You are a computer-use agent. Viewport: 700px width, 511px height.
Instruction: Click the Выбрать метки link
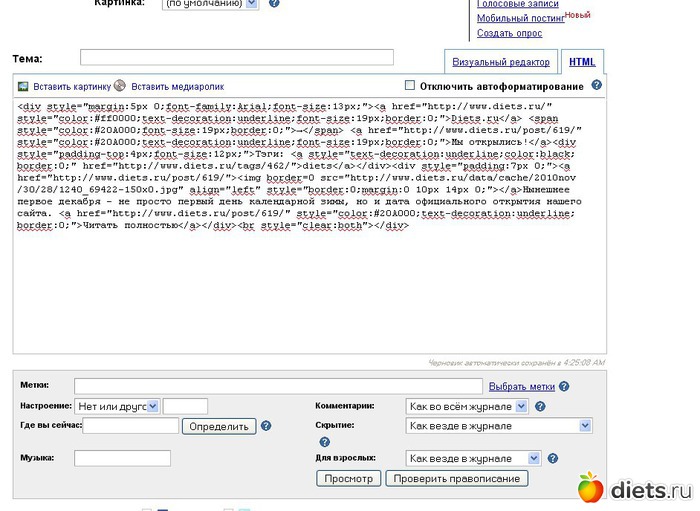(x=521, y=386)
